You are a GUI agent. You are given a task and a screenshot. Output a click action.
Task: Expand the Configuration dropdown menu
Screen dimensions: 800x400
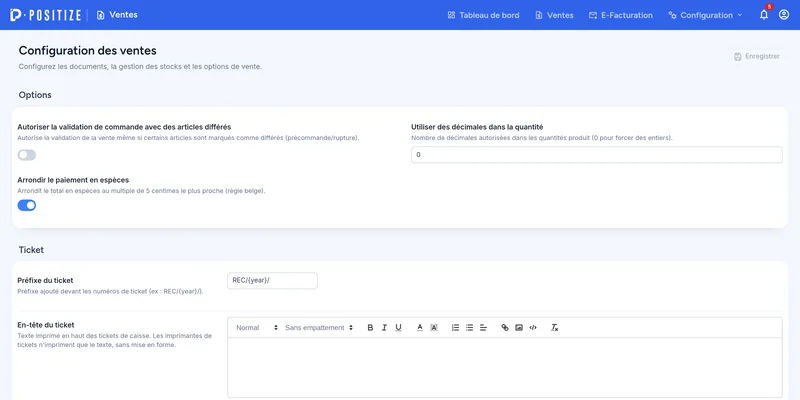(x=705, y=15)
